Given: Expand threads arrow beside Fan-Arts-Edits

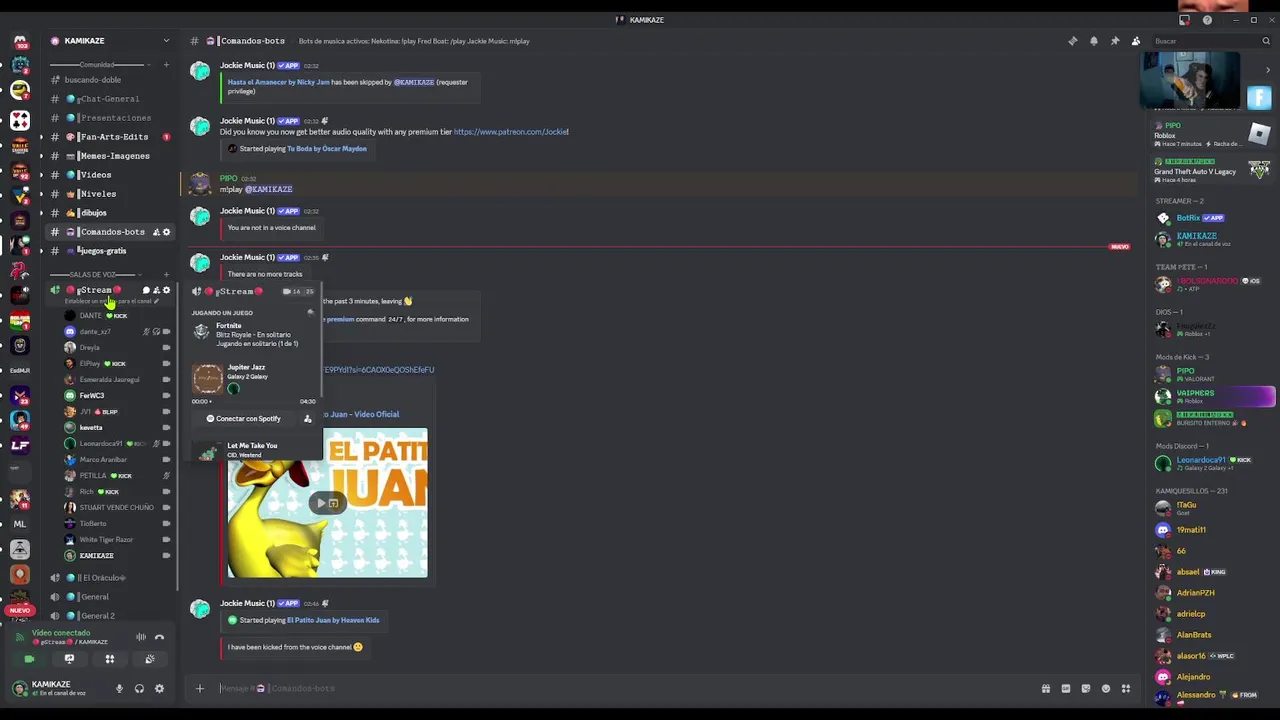Looking at the screenshot, I should 41,137.
